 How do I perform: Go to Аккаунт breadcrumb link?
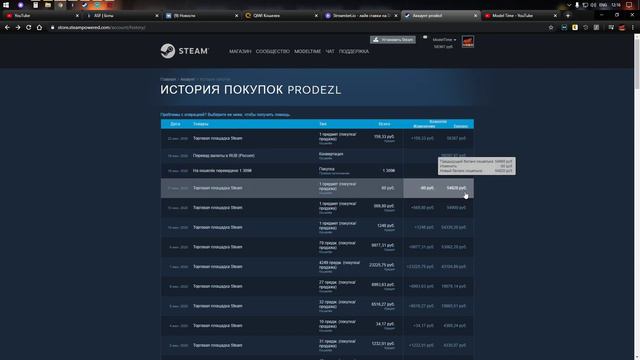(x=187, y=79)
